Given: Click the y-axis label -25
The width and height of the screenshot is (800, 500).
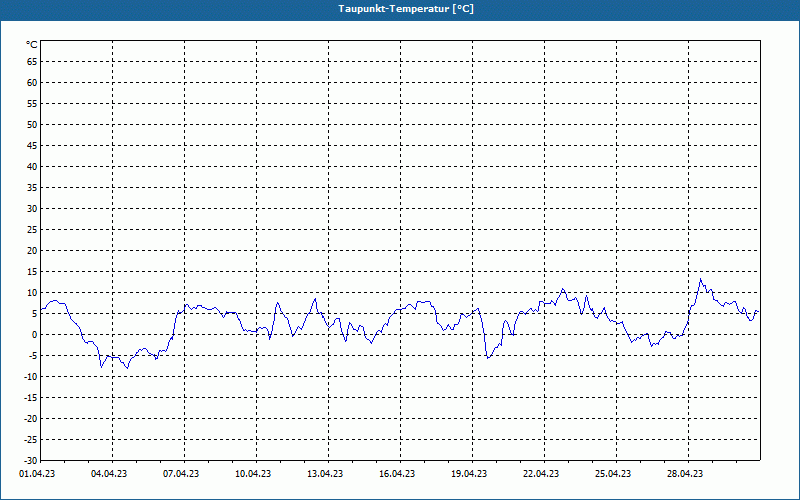Looking at the screenshot, I should pos(31,439).
